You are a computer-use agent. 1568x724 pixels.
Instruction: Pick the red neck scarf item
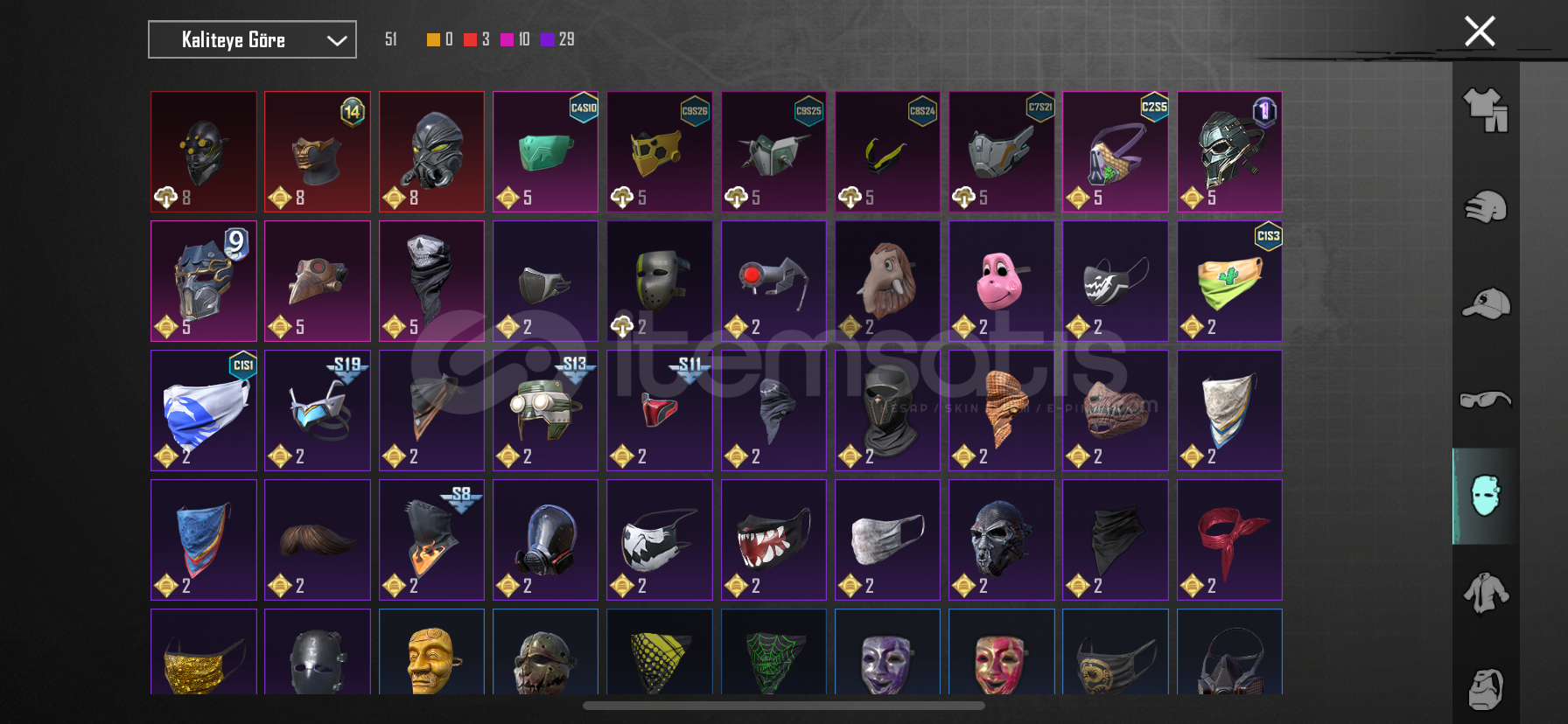pyautogui.click(x=1229, y=540)
